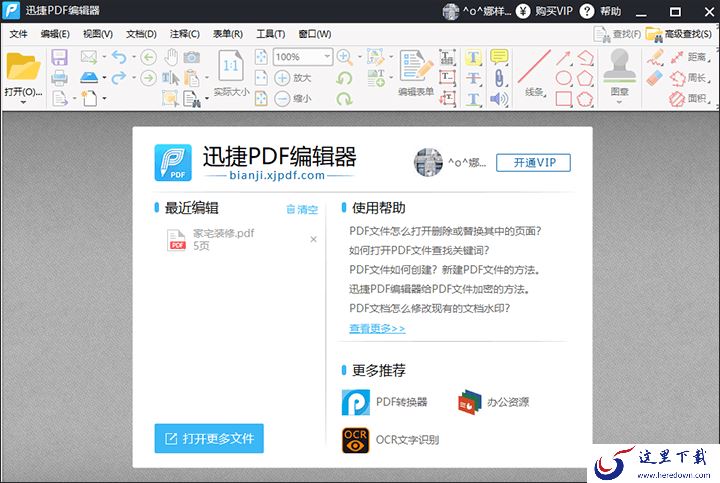Expand the New document dropdown arrow

click(x=104, y=98)
